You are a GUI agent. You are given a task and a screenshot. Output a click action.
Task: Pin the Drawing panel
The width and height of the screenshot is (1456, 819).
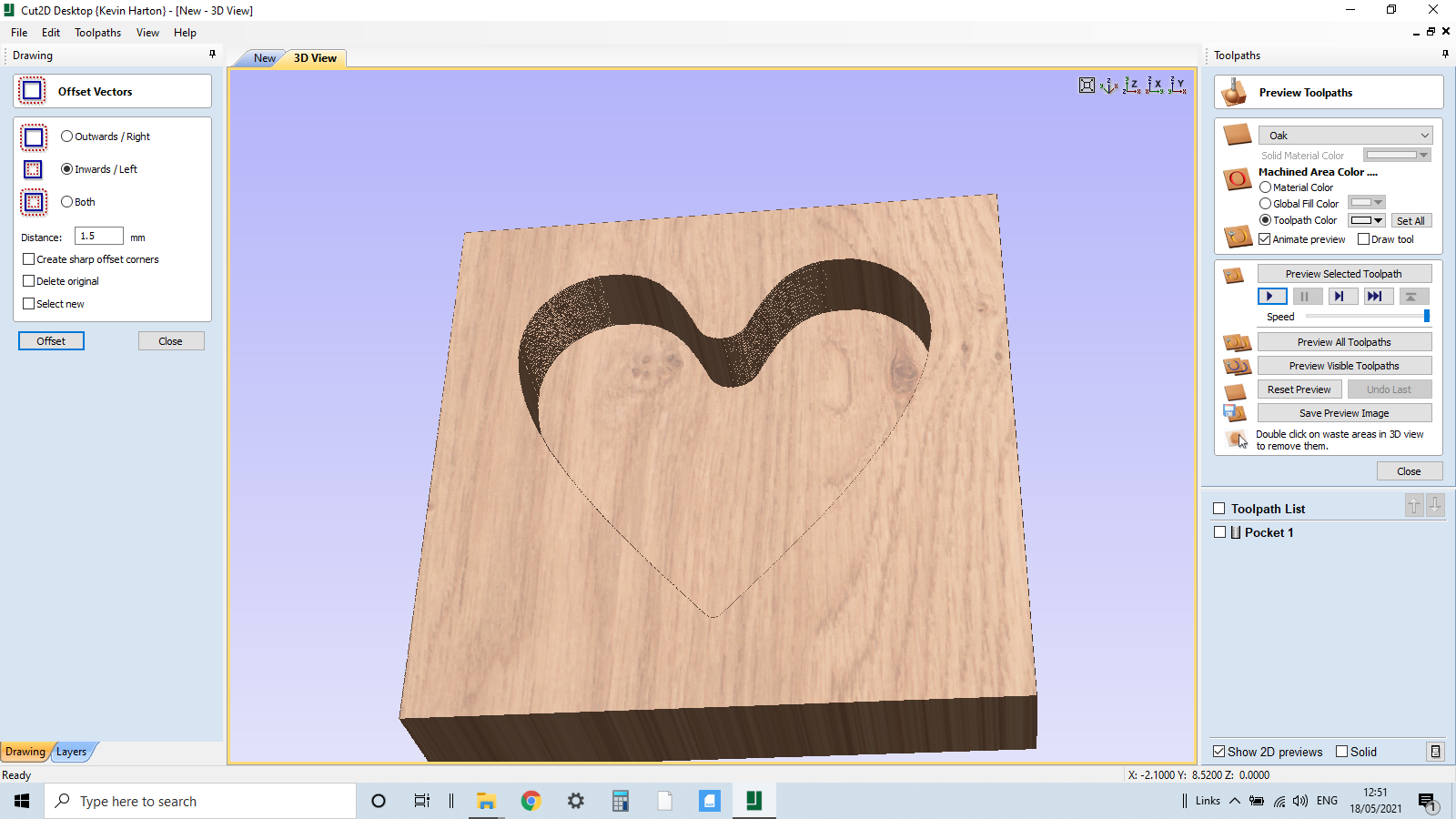[213, 55]
